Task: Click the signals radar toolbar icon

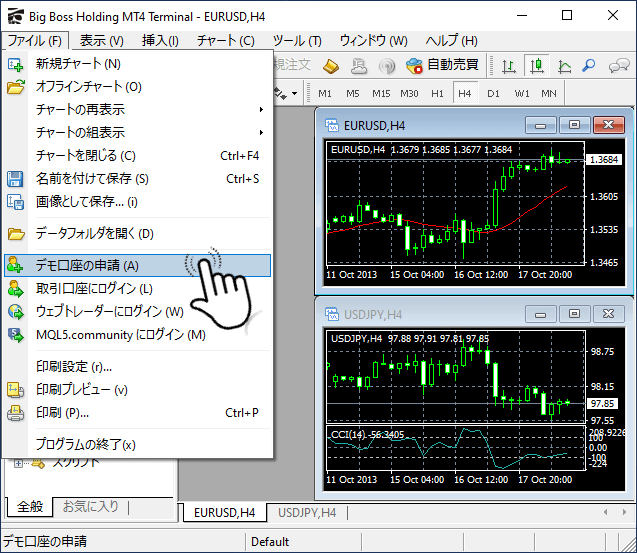Action: (387, 66)
